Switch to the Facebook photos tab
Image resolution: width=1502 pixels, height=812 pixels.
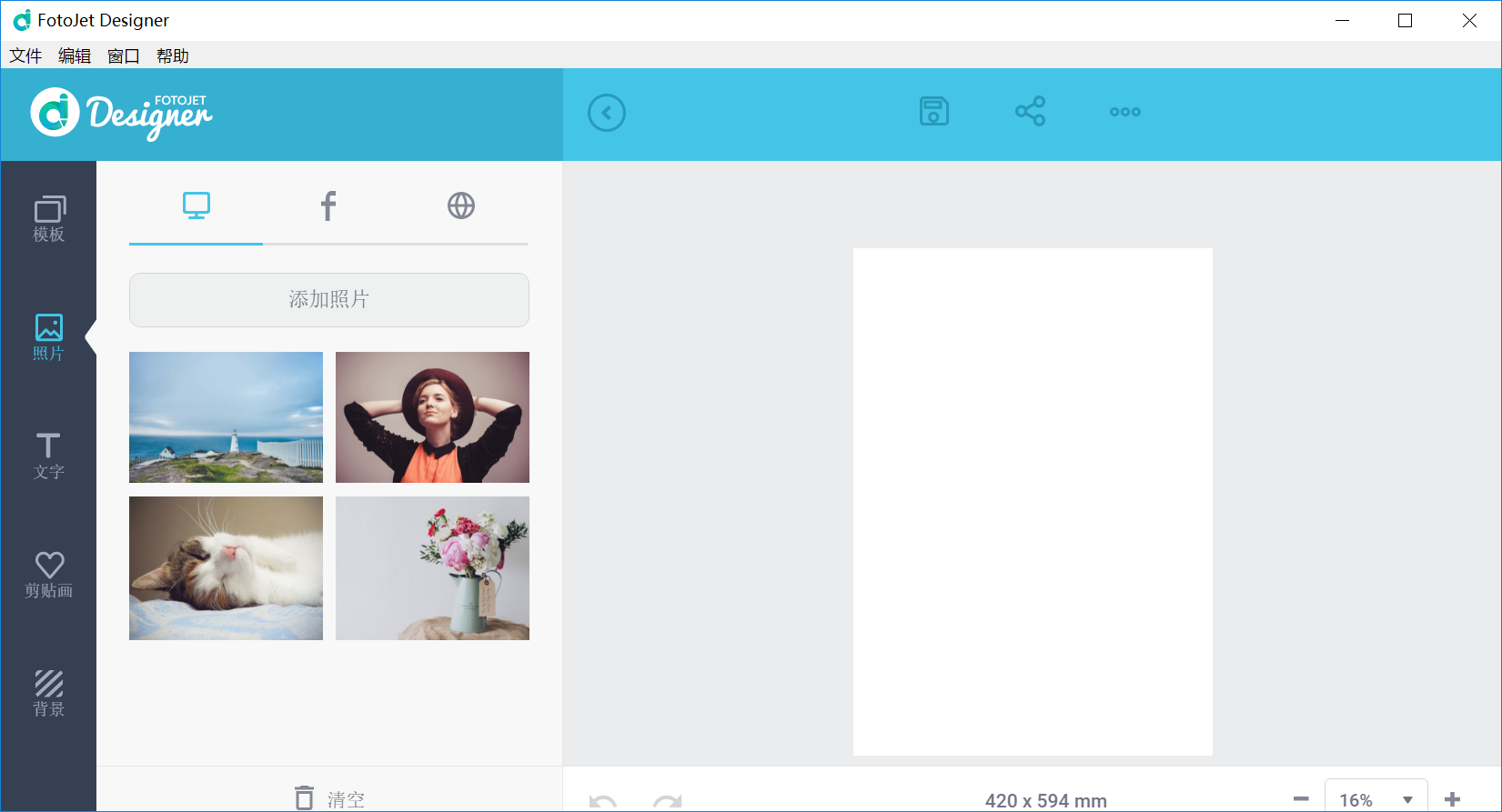(328, 206)
